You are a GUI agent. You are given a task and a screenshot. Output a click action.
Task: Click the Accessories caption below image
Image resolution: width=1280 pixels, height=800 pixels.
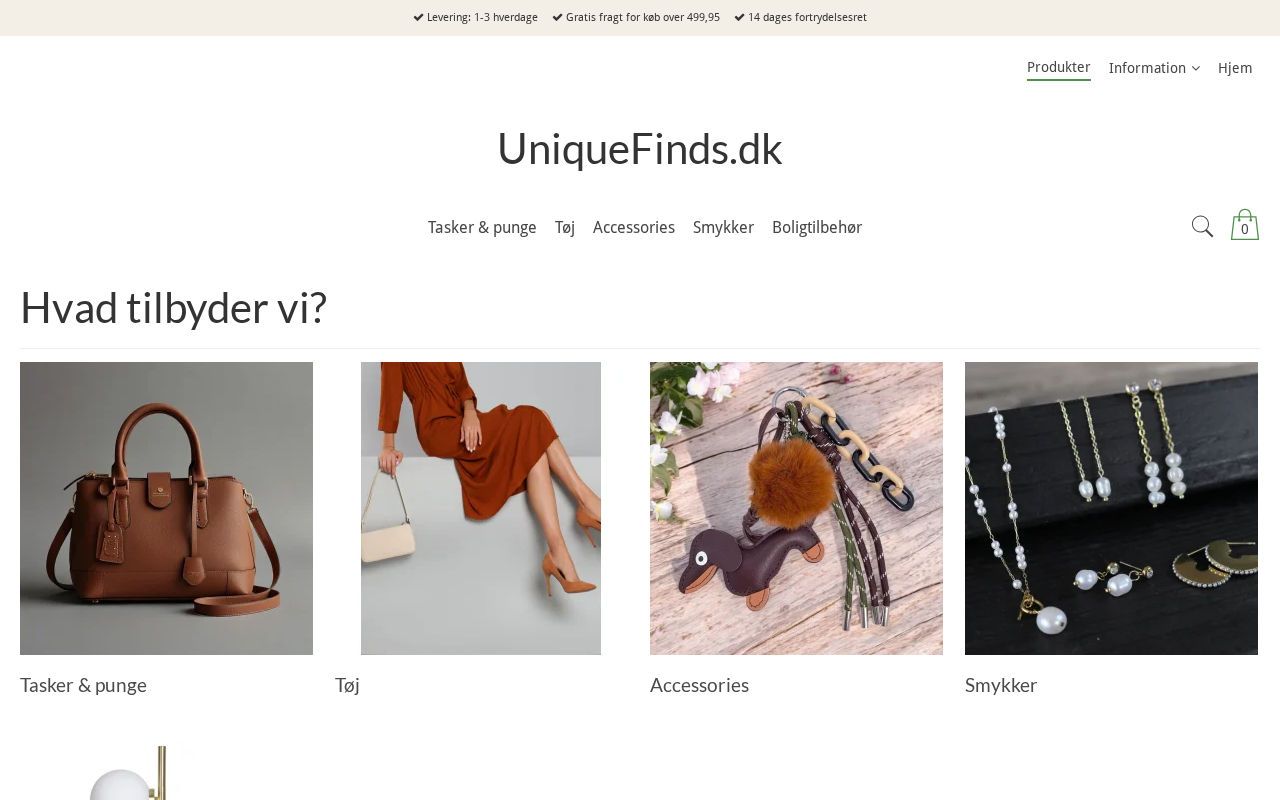699,685
